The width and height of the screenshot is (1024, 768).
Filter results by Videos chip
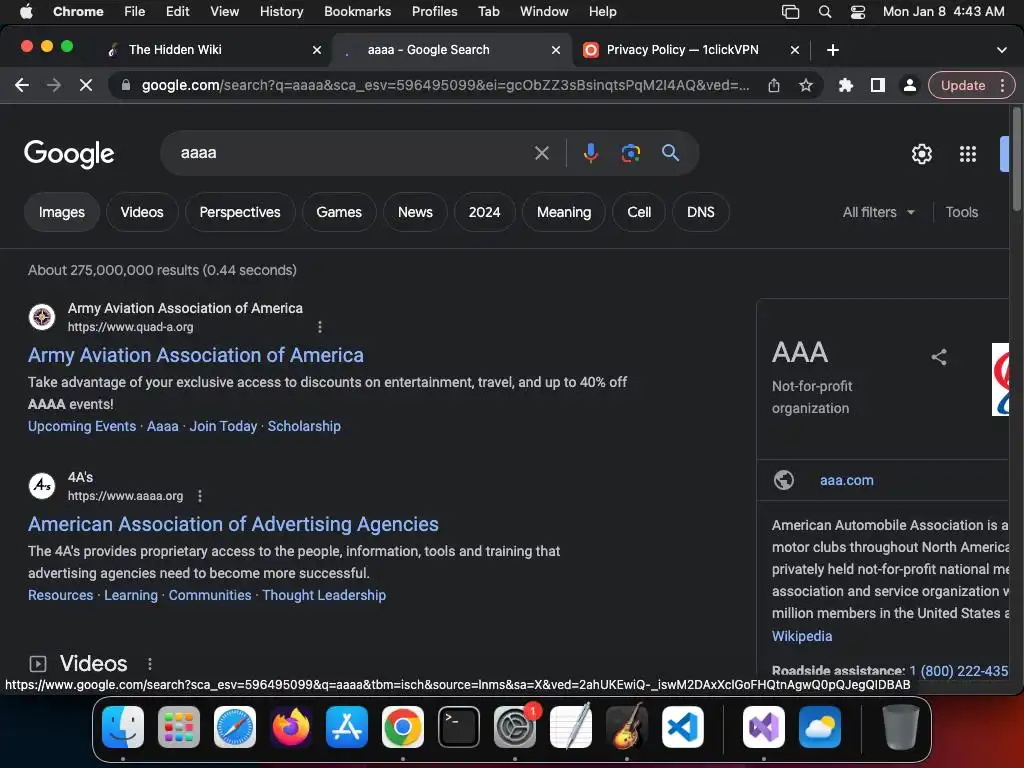click(142, 212)
